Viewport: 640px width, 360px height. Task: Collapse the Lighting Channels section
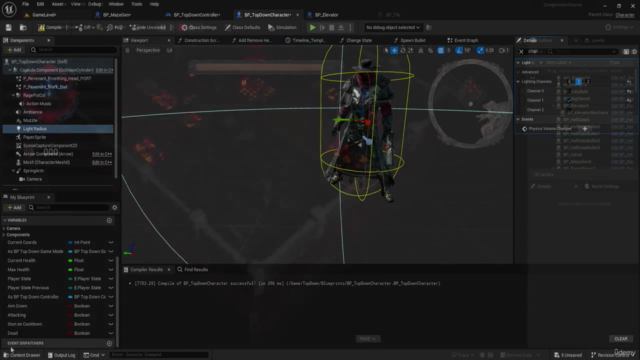518,82
